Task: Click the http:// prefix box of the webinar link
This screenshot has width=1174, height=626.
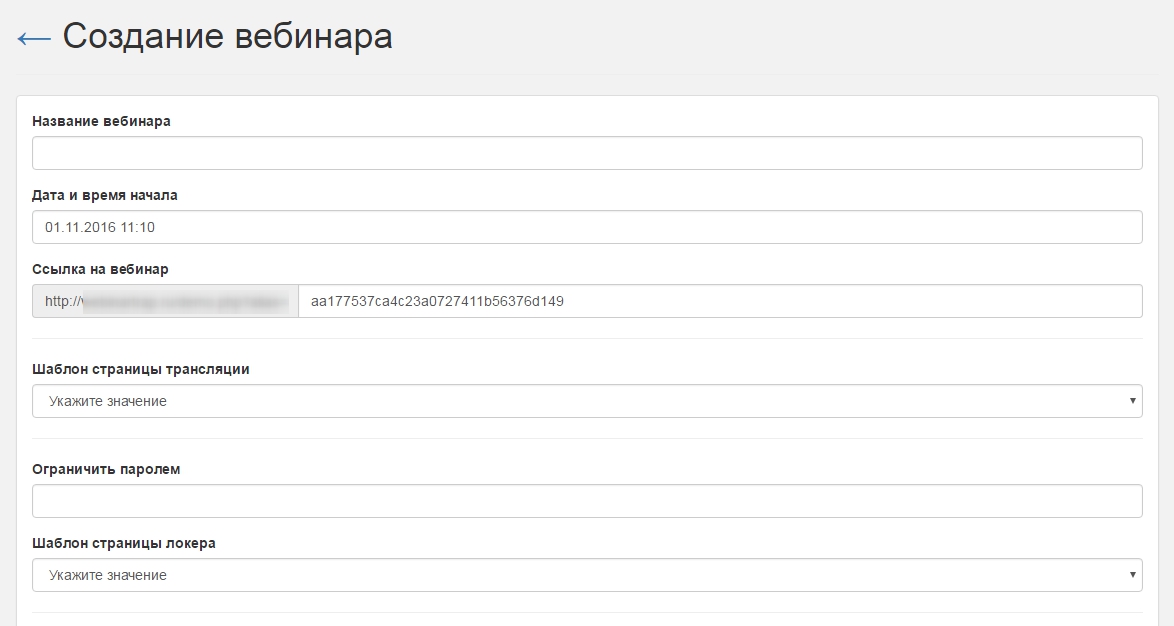Action: click(x=58, y=301)
